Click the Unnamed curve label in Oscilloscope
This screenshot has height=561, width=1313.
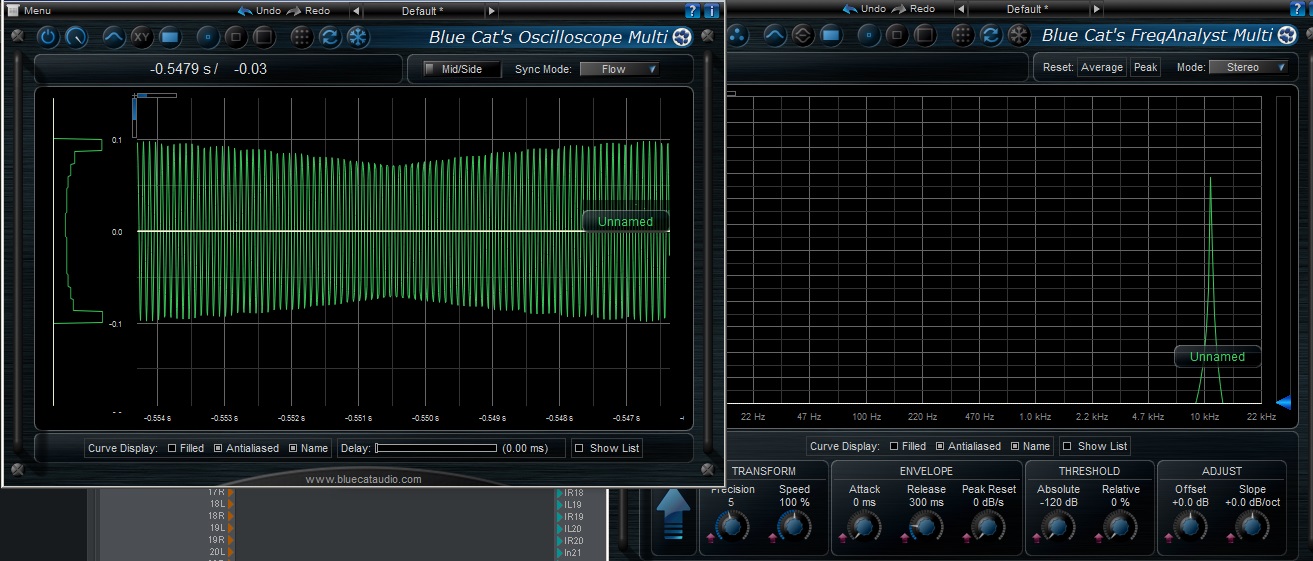coord(625,221)
